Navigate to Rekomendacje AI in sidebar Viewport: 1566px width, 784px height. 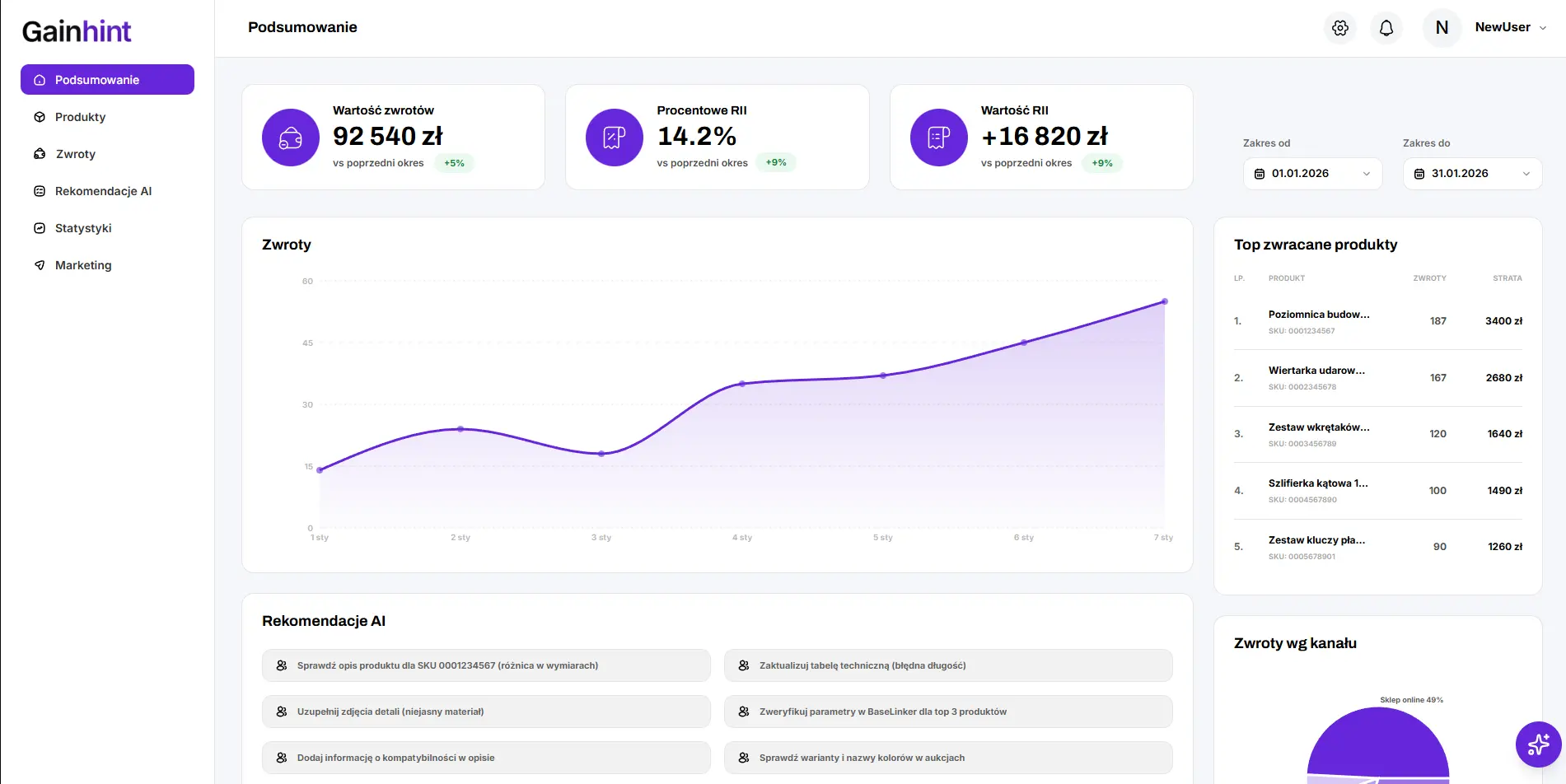tap(103, 191)
